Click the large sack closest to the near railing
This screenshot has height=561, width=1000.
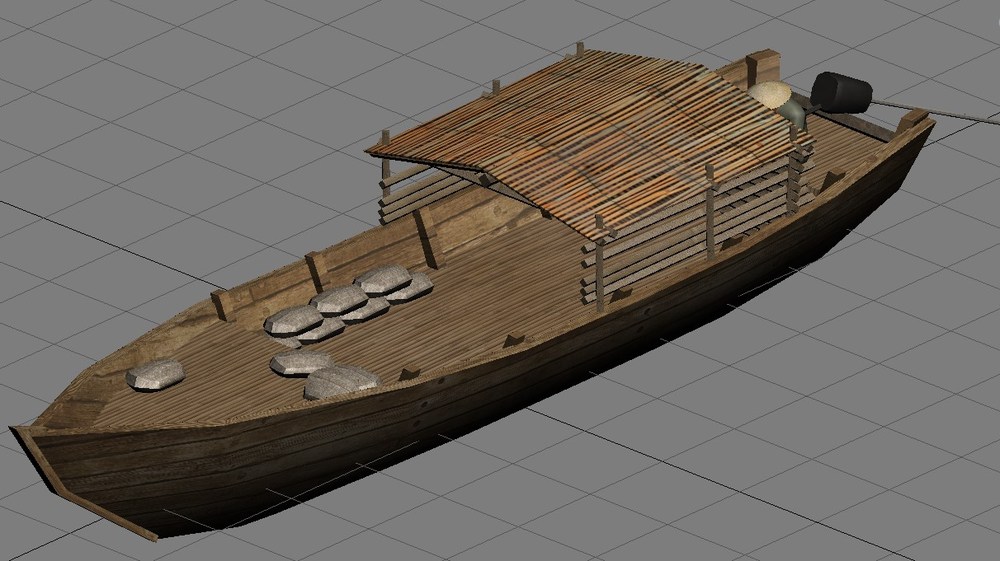click(341, 381)
